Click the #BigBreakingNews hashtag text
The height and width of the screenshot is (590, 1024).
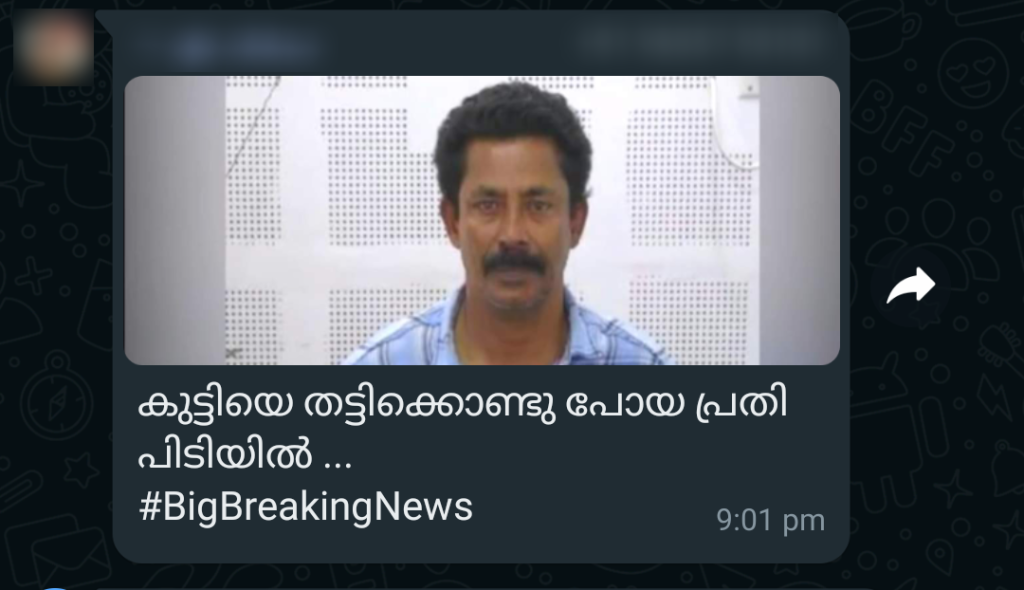point(306,508)
